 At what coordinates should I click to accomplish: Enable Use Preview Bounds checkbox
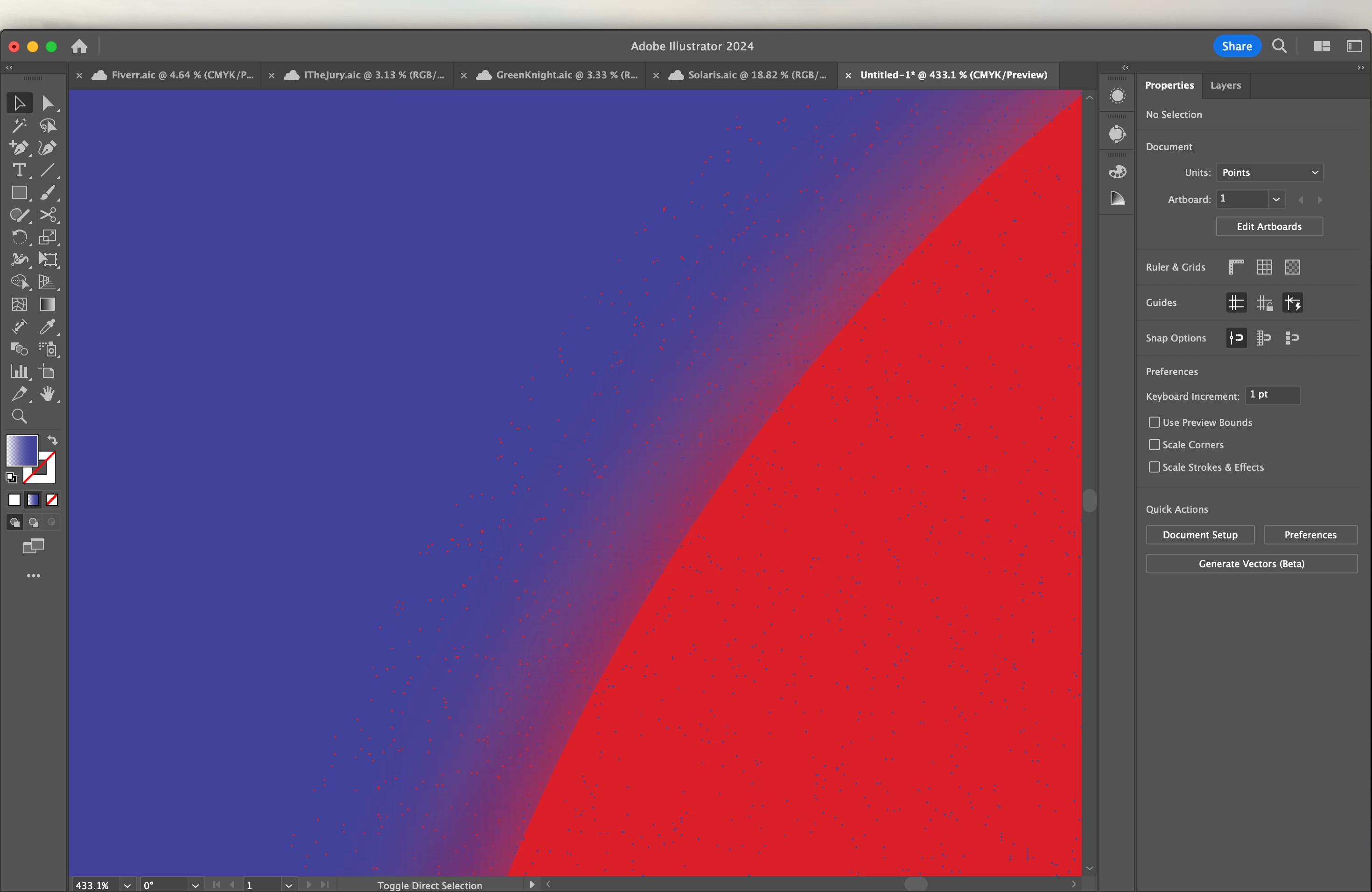(1154, 422)
